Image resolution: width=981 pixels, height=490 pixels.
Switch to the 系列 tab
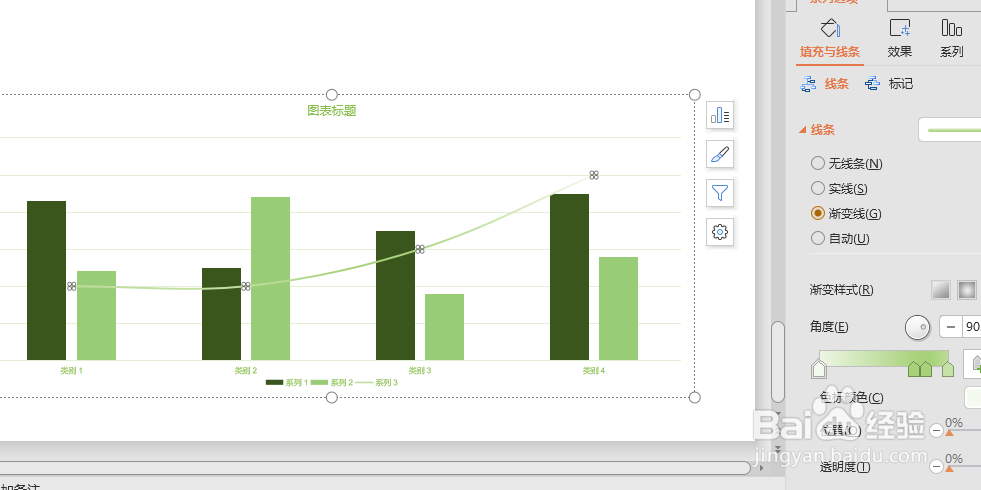pos(952,39)
